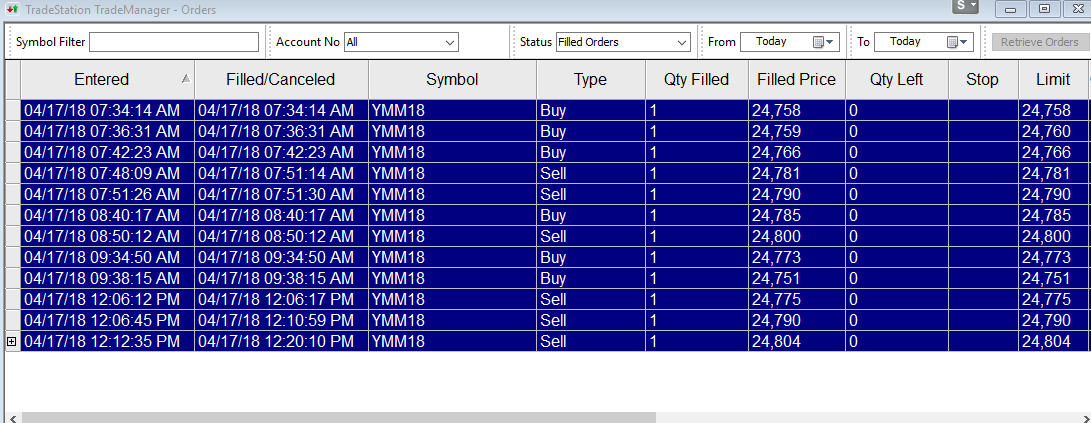Select entered time 04/17/18 08:40:17 AM
This screenshot has width=1091, height=423.
pyautogui.click(x=102, y=215)
